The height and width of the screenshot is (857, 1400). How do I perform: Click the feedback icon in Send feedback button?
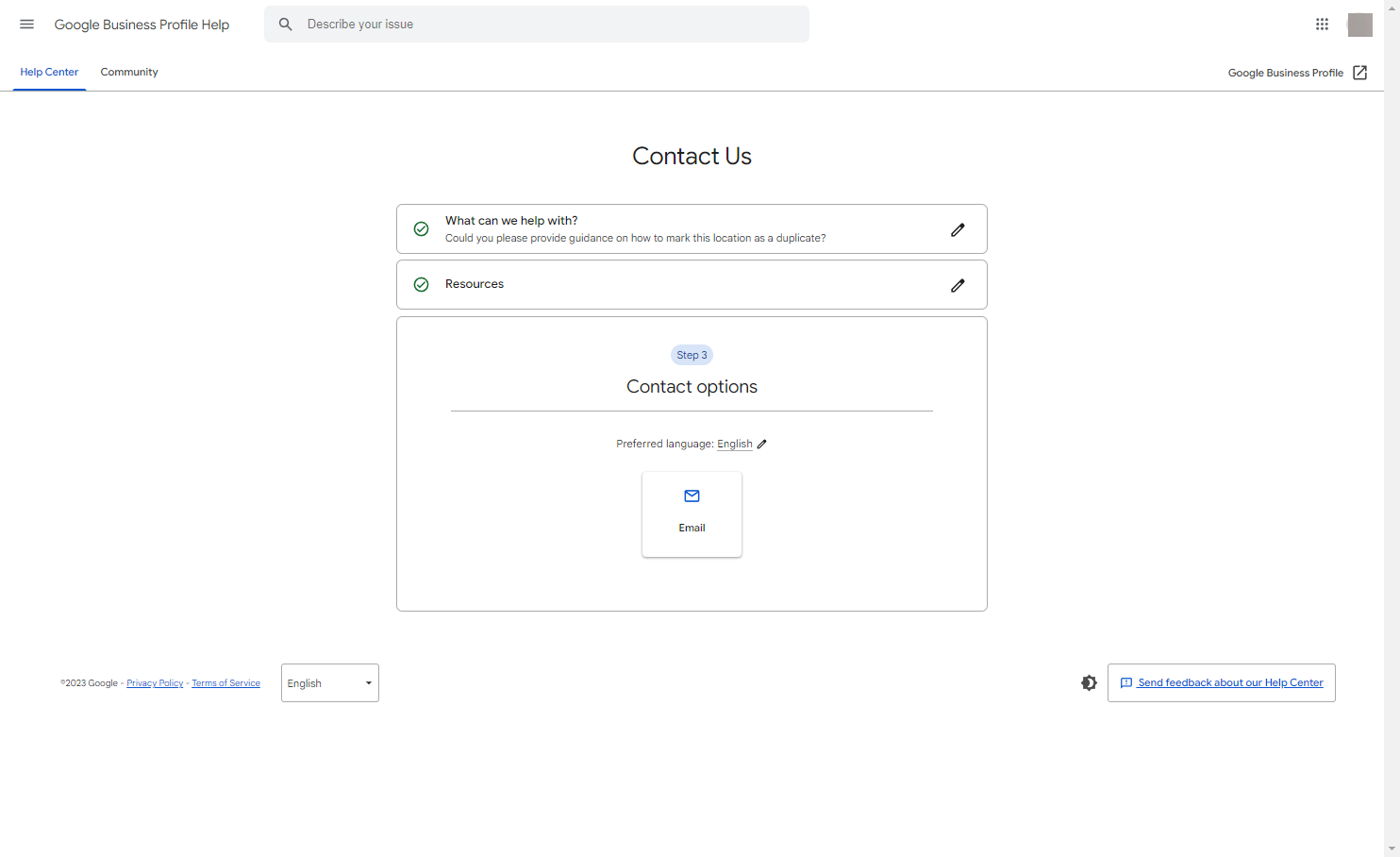[x=1125, y=683]
